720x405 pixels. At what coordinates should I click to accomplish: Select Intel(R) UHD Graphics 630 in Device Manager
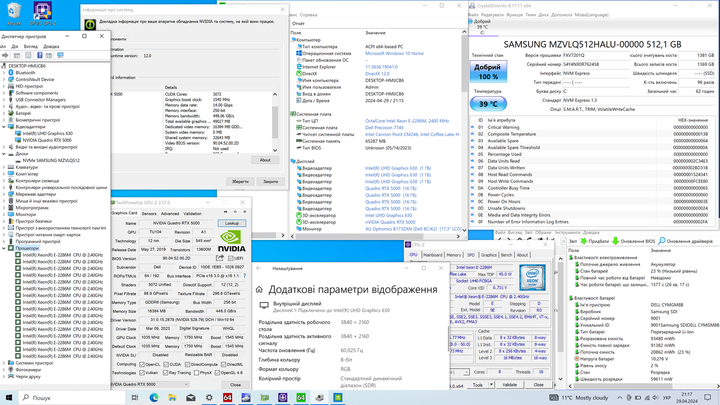[x=47, y=133]
